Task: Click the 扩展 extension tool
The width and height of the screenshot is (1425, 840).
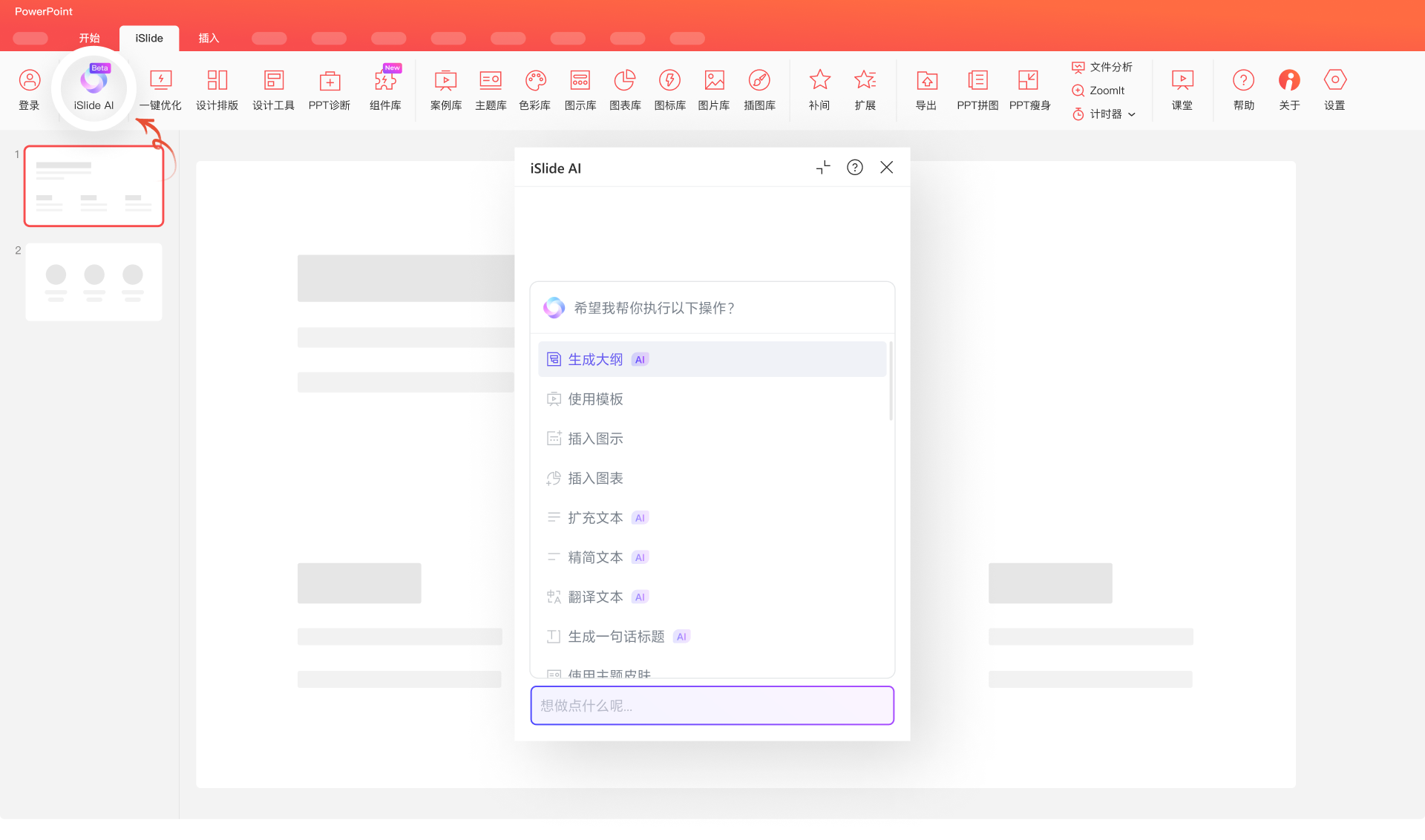Action: pyautogui.click(x=865, y=89)
